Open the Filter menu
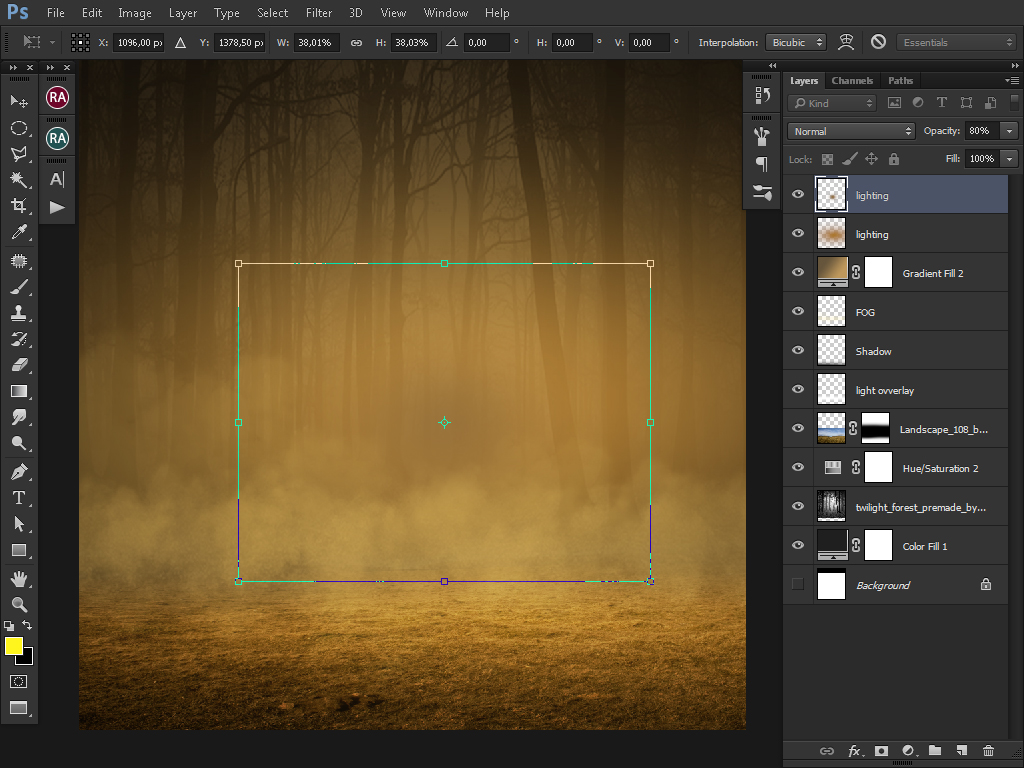The height and width of the screenshot is (768, 1024). (x=319, y=13)
